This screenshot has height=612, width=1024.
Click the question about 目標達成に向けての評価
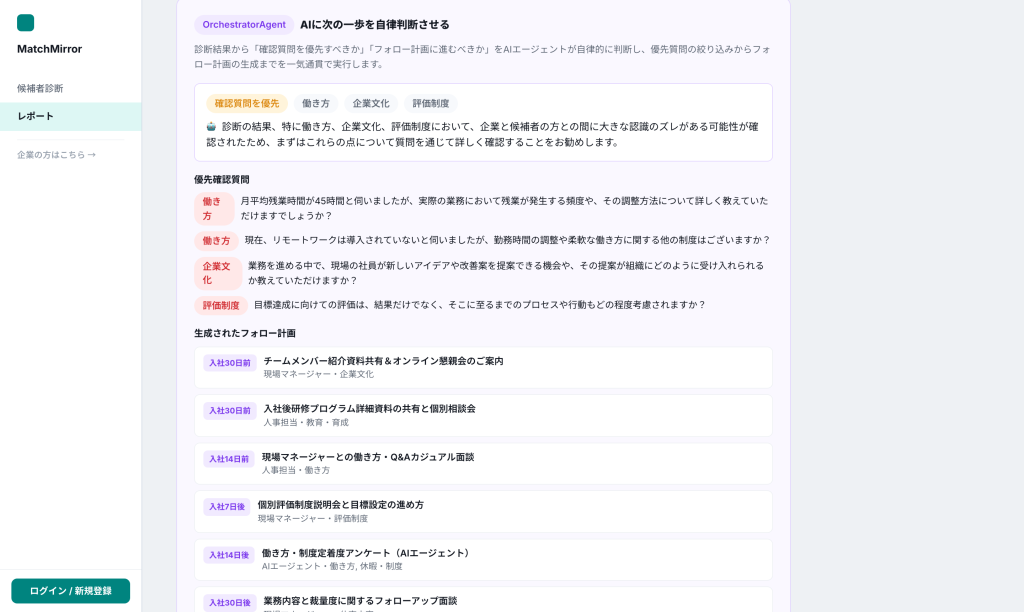tap(480, 305)
